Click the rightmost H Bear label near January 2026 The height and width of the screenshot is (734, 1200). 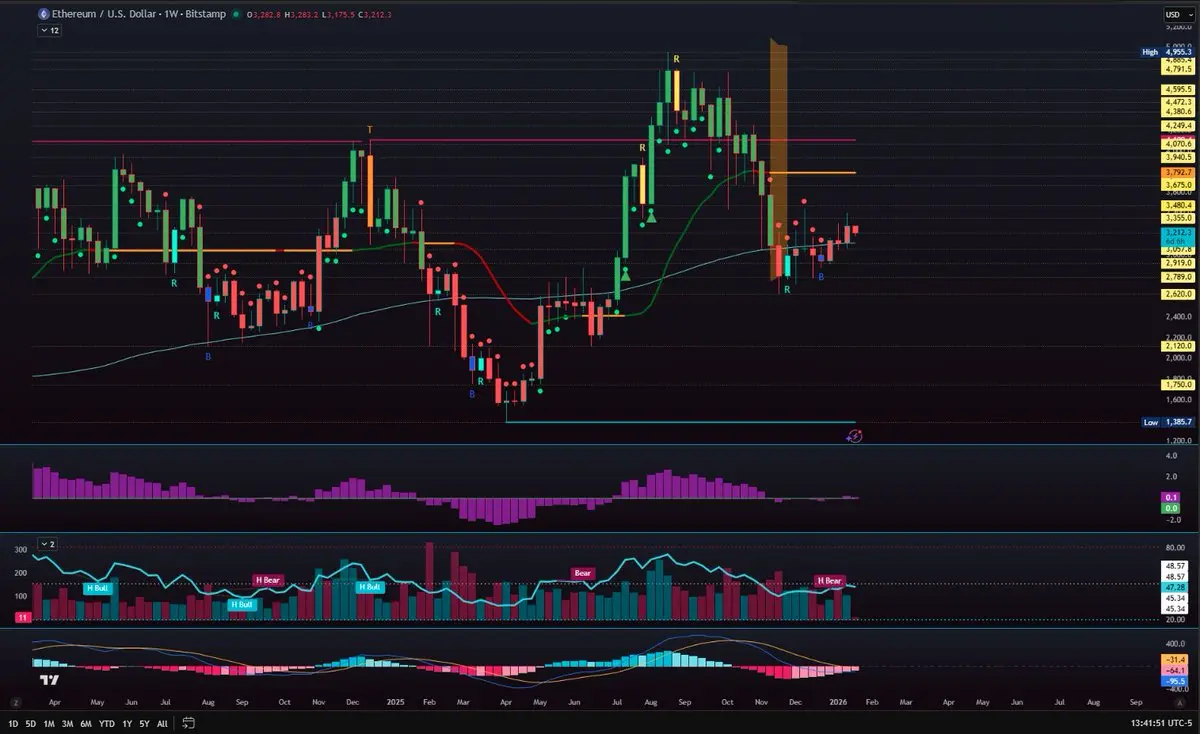click(829, 580)
